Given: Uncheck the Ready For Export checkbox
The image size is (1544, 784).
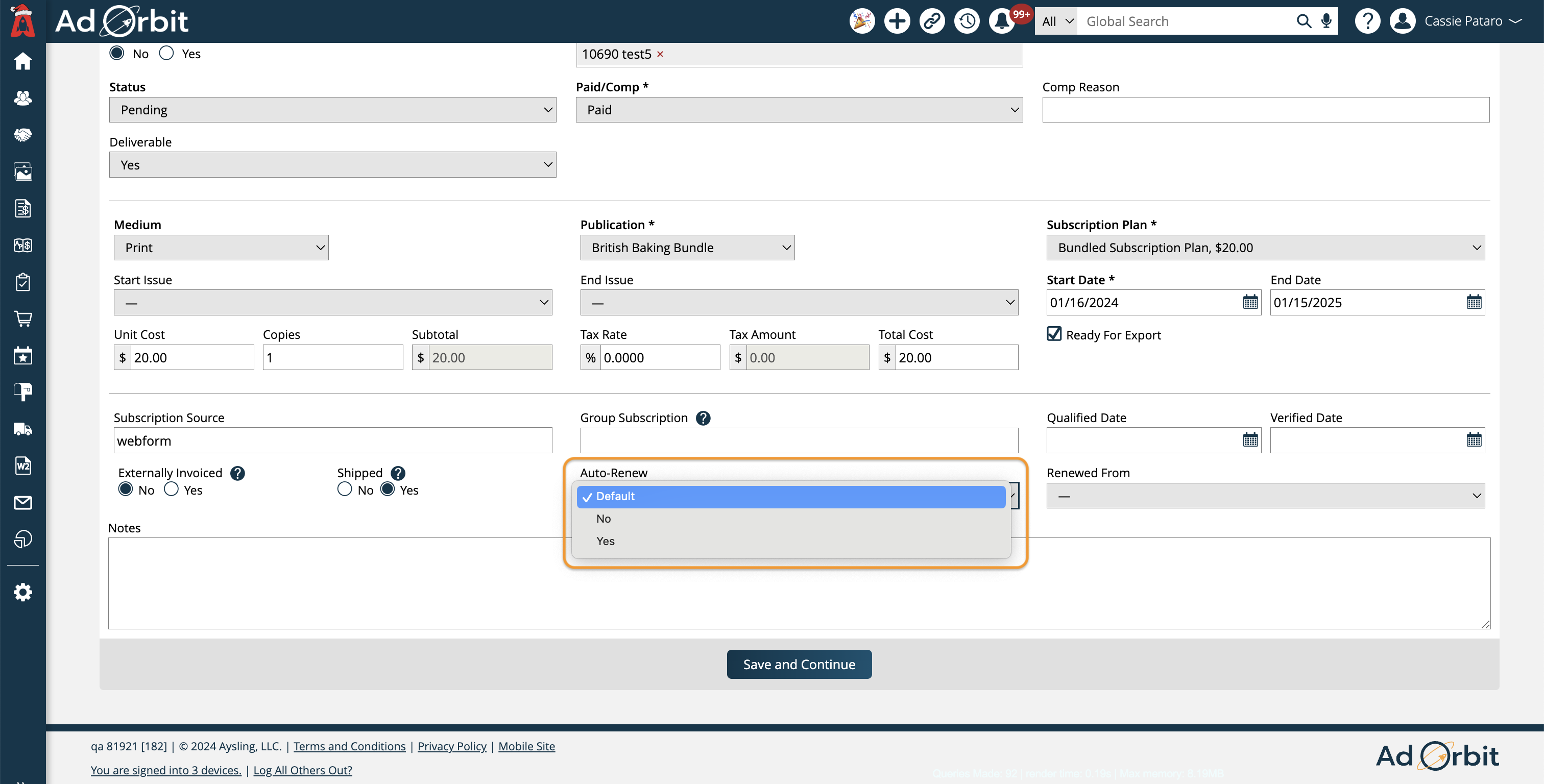Looking at the screenshot, I should coord(1054,334).
